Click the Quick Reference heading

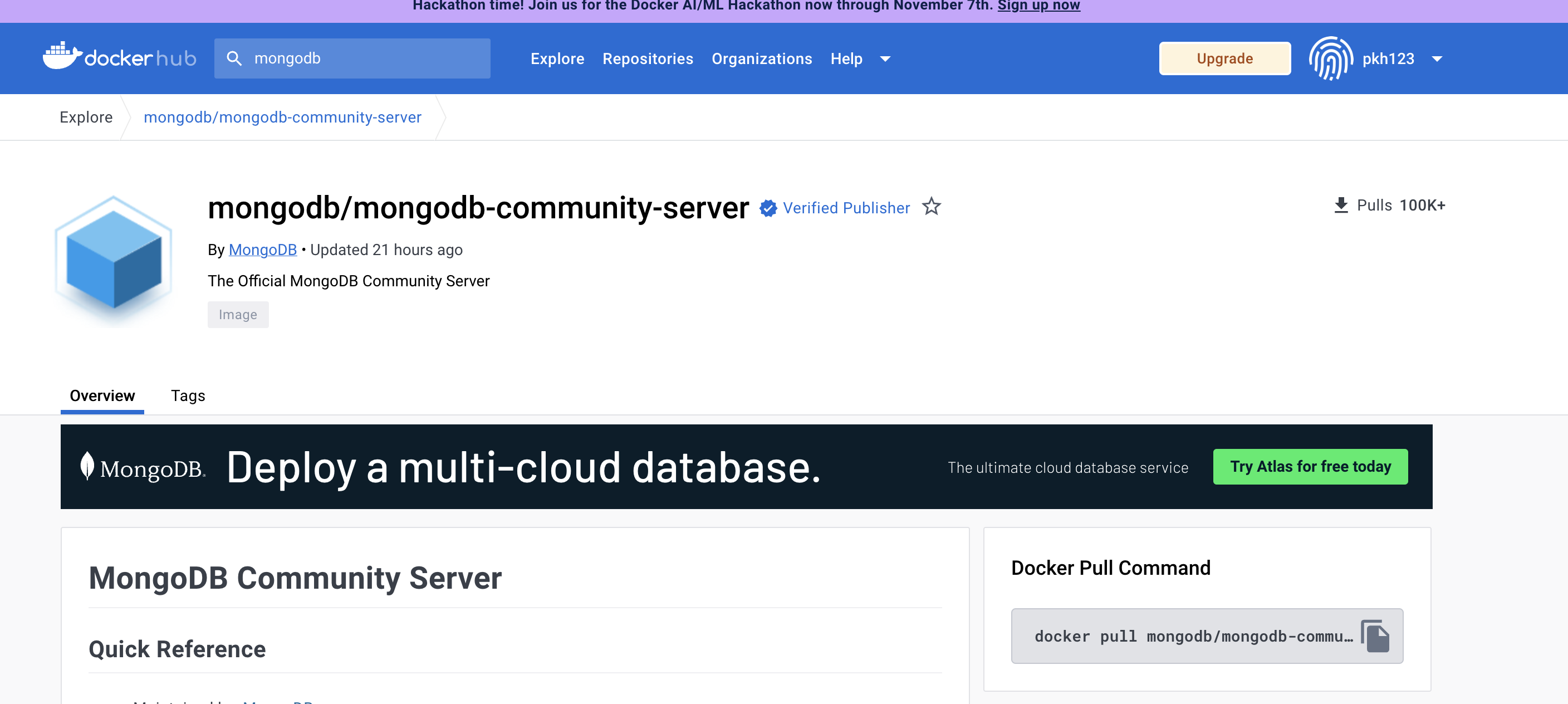pos(177,649)
